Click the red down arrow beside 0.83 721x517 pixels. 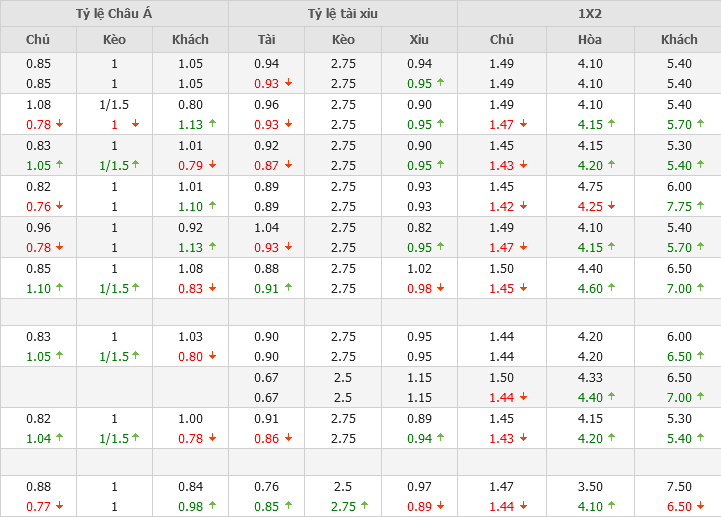[212, 288]
